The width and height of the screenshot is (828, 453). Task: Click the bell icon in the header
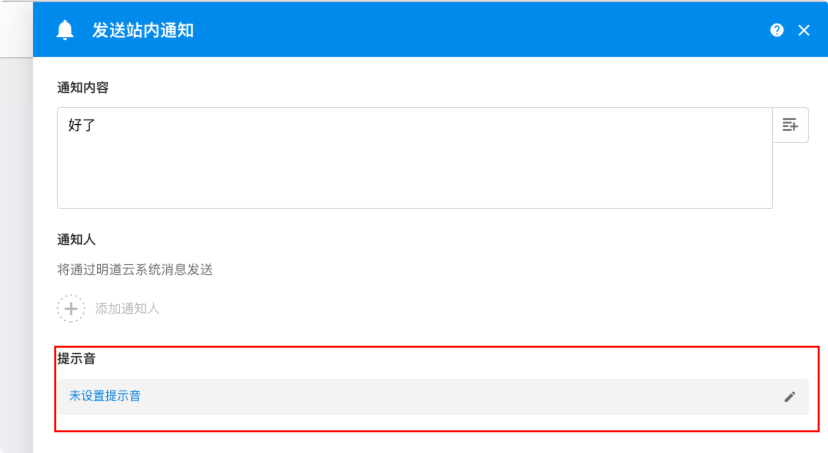(x=65, y=30)
